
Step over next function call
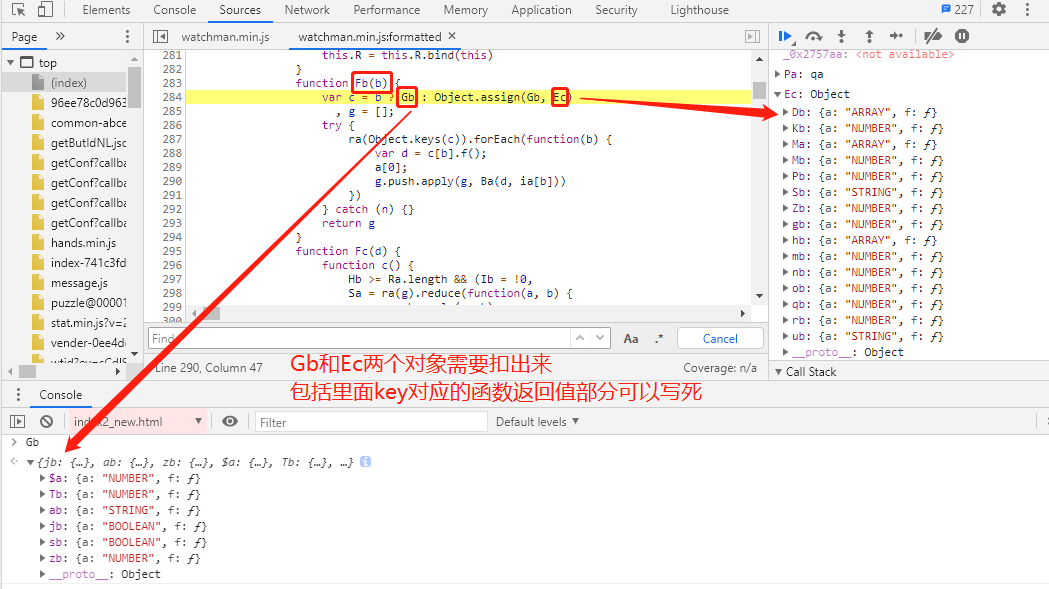tap(814, 36)
